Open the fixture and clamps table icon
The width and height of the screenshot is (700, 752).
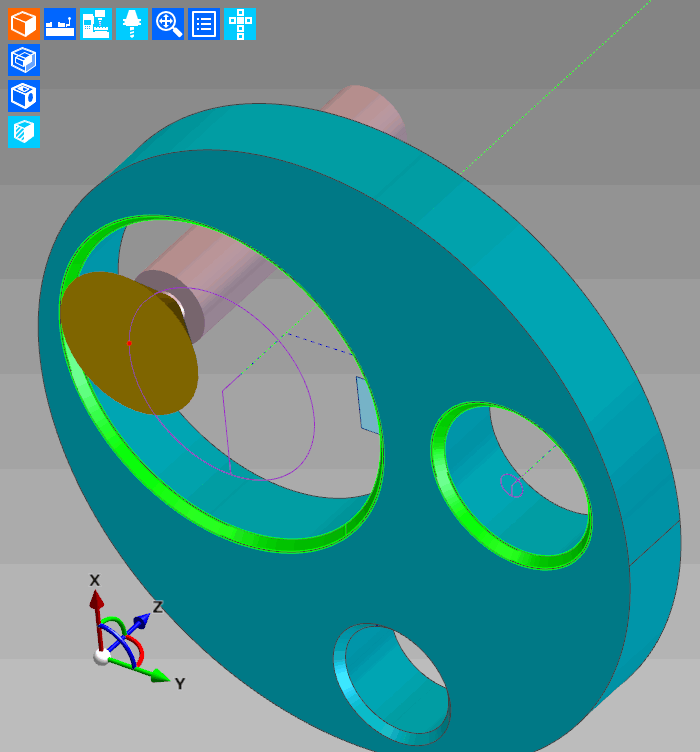click(60, 24)
